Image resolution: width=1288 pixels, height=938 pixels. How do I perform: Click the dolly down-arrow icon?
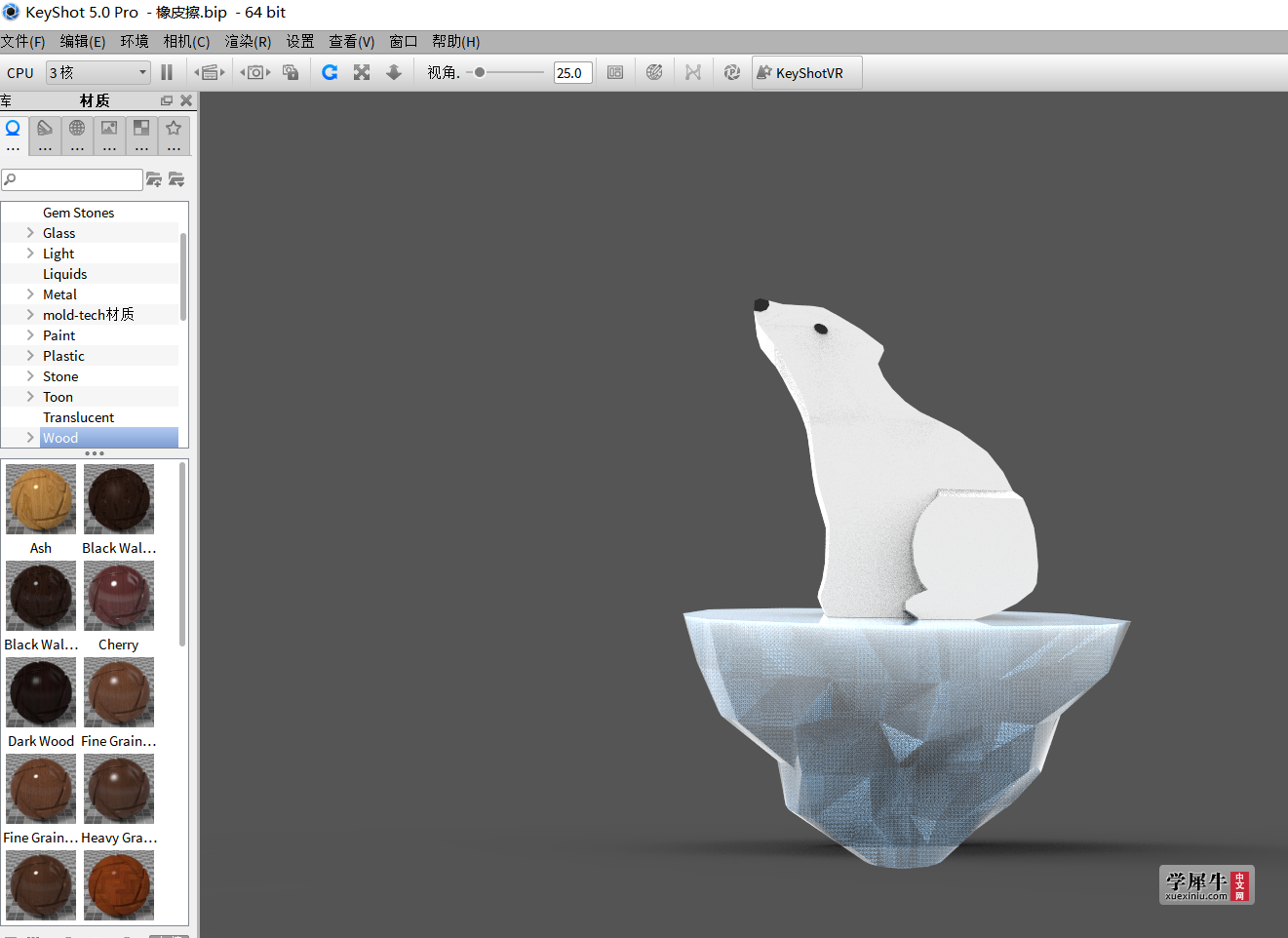click(394, 72)
